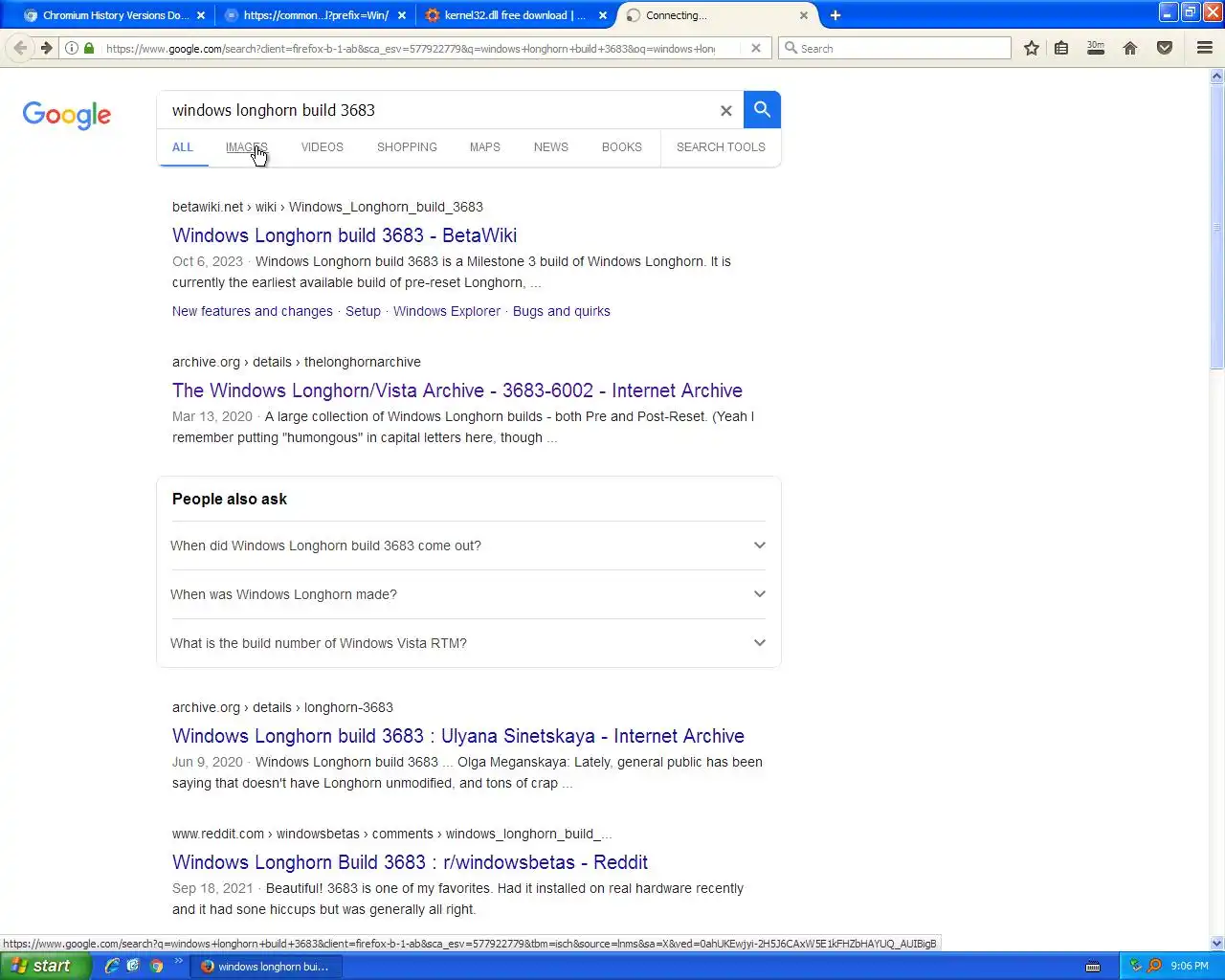Expand quick launch overflow chevron
Image resolution: width=1225 pixels, height=980 pixels.
click(178, 962)
